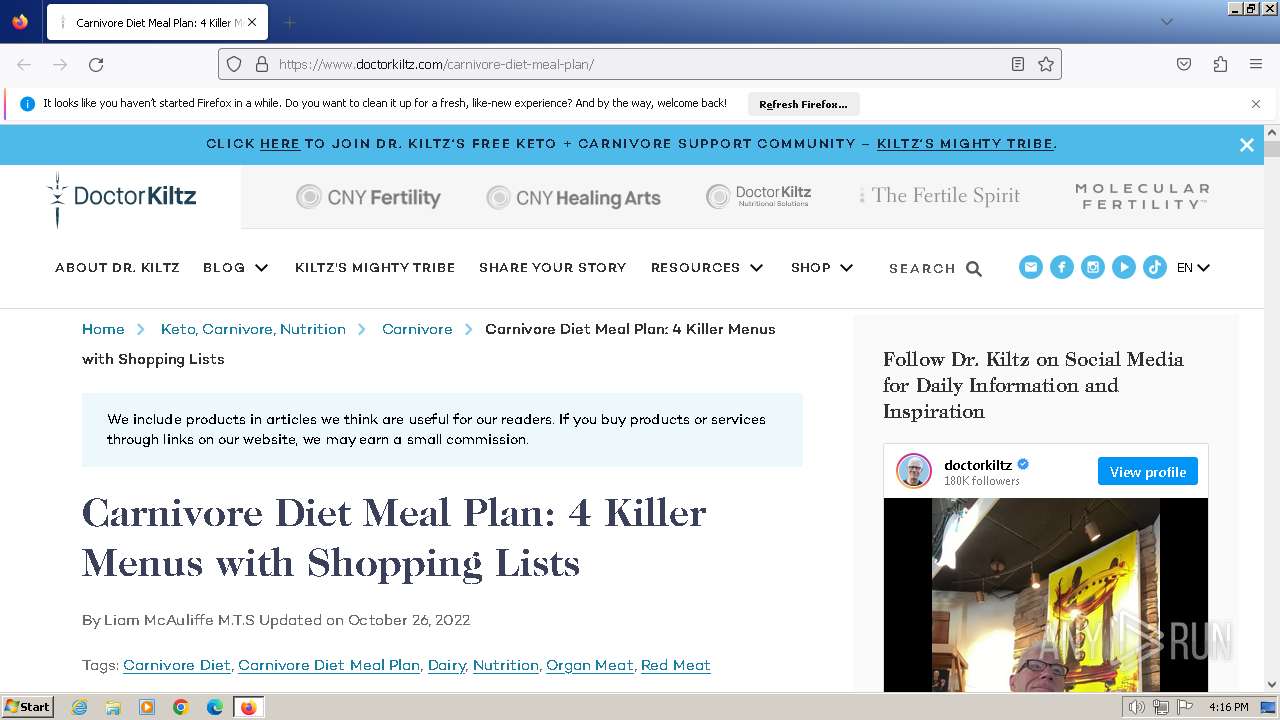Image resolution: width=1280 pixels, height=720 pixels.
Task: Expand the SHOP dropdown menu
Action: (x=822, y=268)
